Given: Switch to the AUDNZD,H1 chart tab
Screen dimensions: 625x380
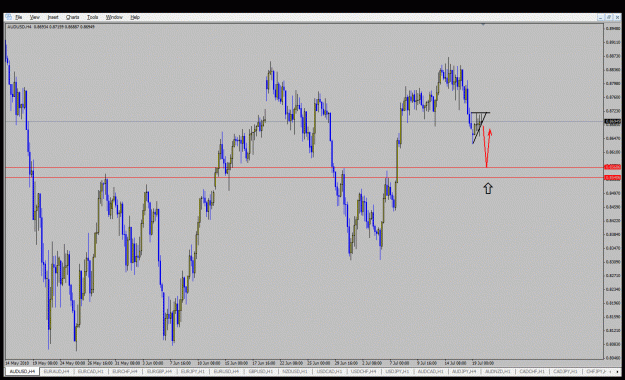Looking at the screenshot, I should click(x=498, y=371).
